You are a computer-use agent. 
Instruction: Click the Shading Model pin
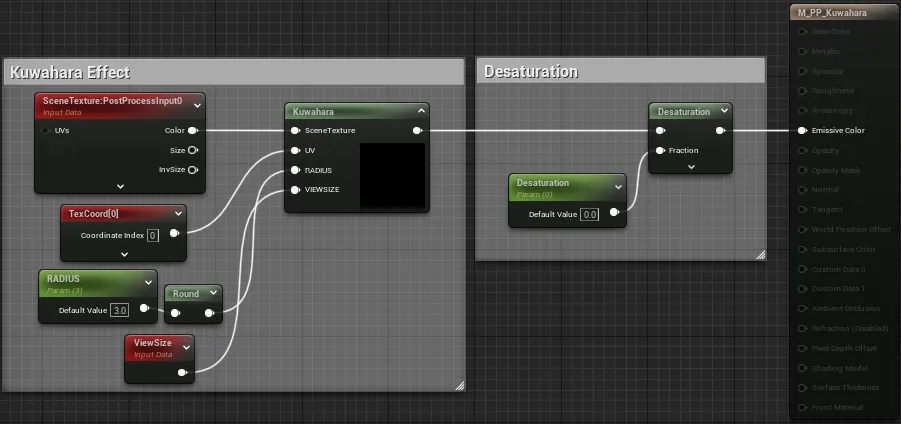pos(802,368)
